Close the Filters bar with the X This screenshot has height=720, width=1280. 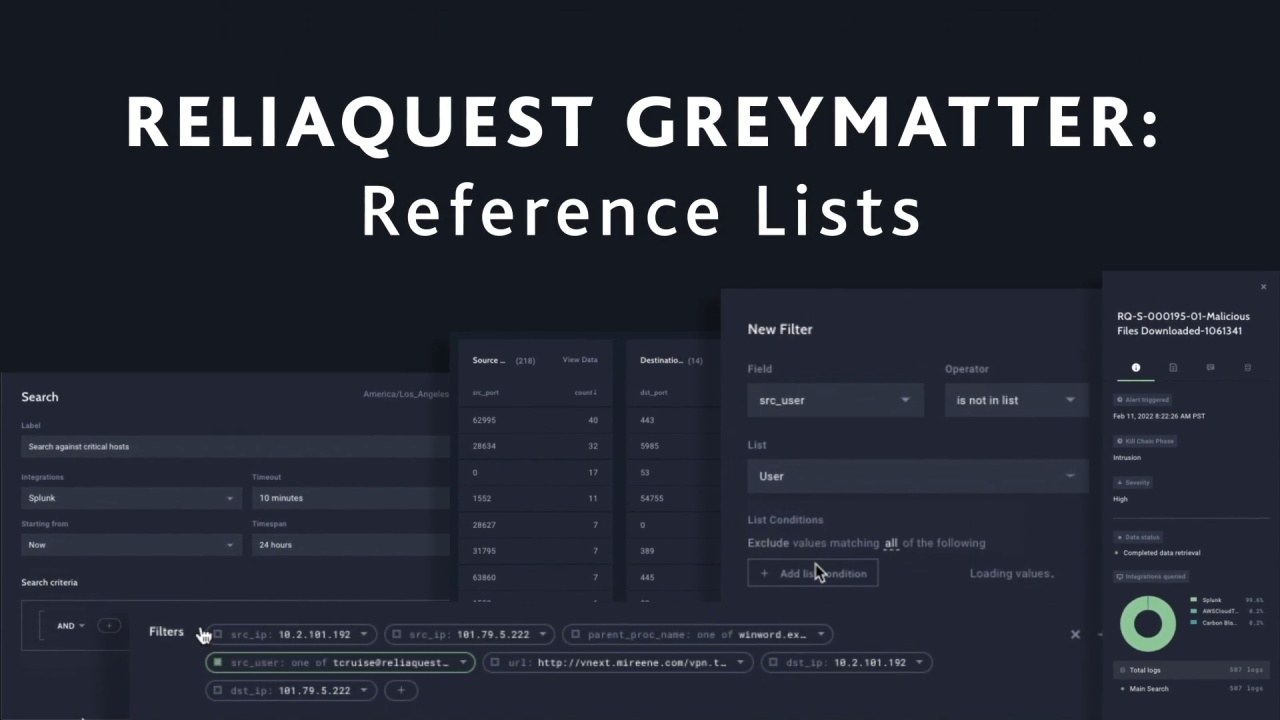point(1075,634)
